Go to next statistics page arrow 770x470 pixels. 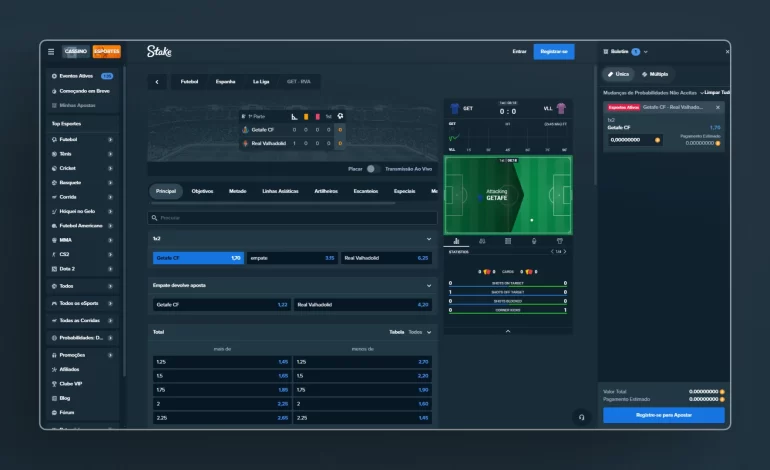(565, 251)
